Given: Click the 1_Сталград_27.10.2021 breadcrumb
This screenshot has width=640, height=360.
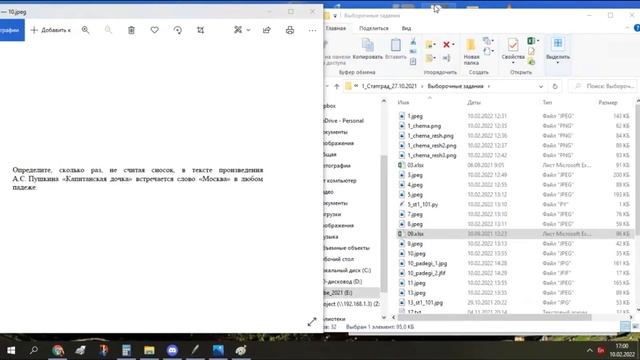Looking at the screenshot, I should click(389, 86).
